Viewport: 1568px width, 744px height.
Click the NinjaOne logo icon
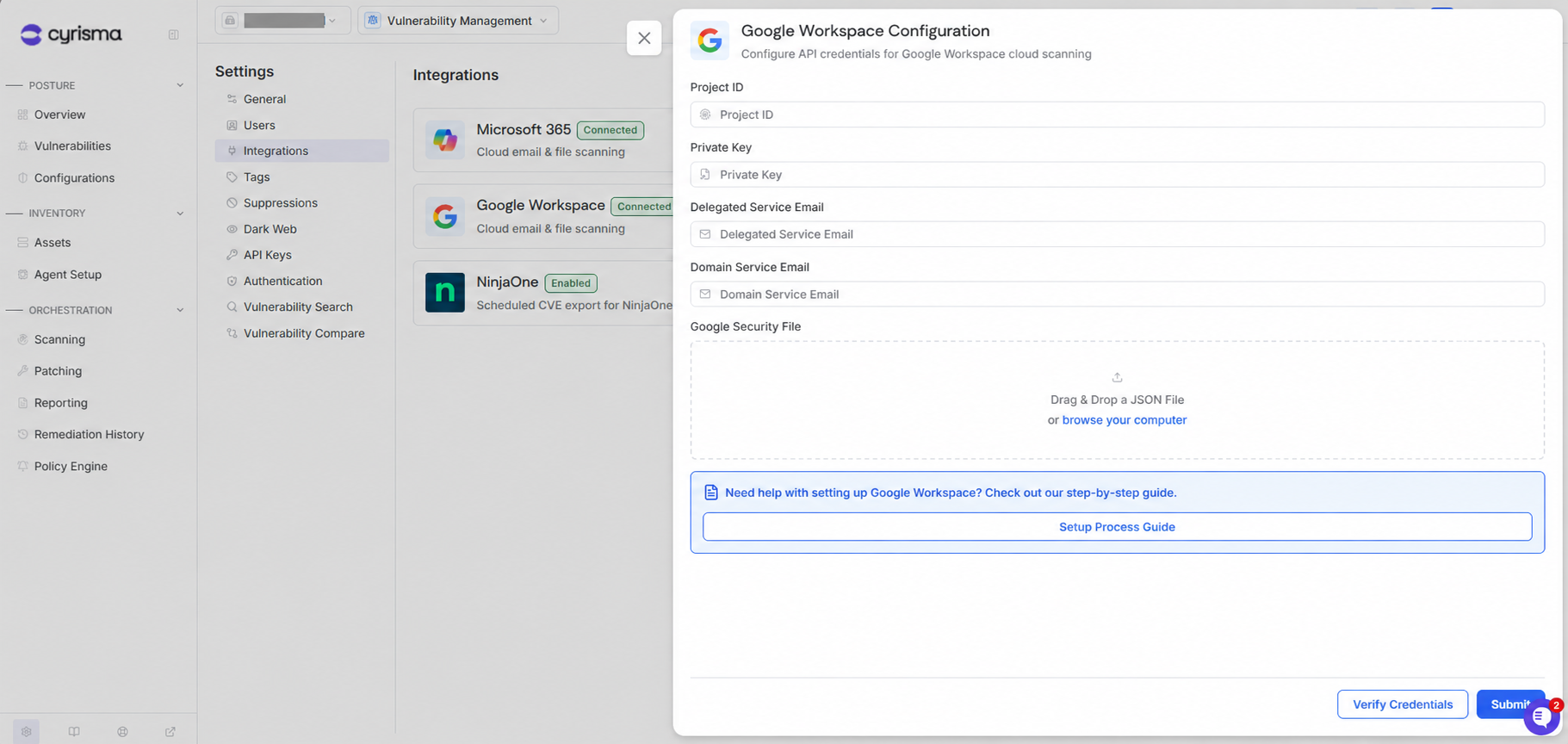[x=445, y=293]
